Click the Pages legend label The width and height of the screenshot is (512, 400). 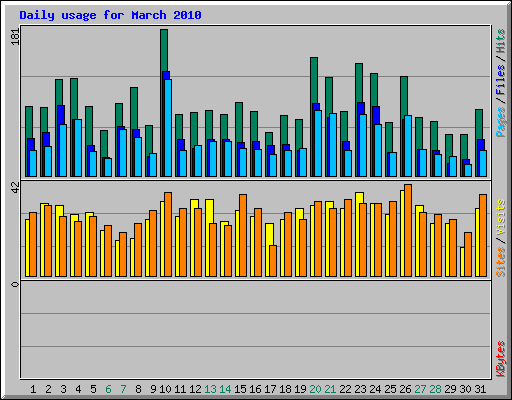click(501, 122)
